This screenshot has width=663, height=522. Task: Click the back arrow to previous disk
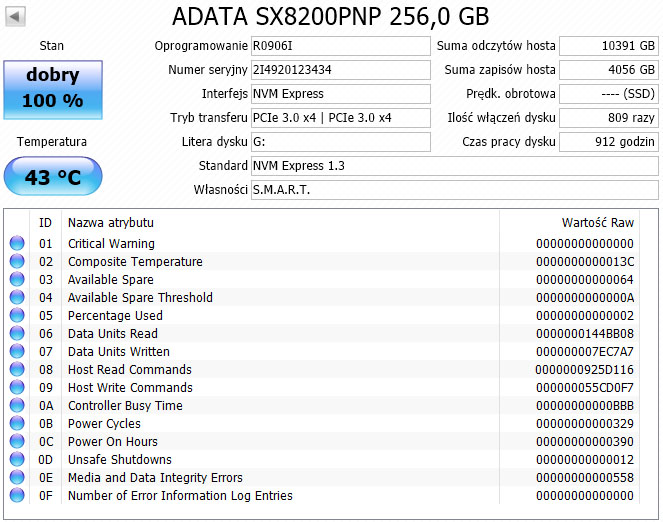[x=15, y=17]
